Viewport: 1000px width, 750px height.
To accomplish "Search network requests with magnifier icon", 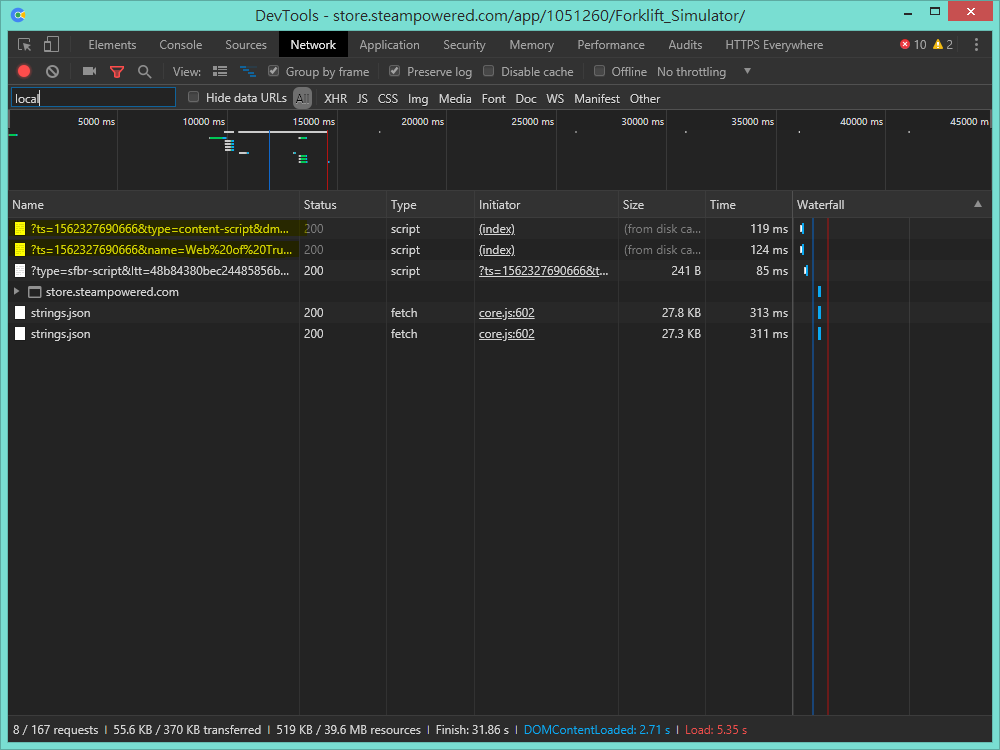I will pos(145,71).
